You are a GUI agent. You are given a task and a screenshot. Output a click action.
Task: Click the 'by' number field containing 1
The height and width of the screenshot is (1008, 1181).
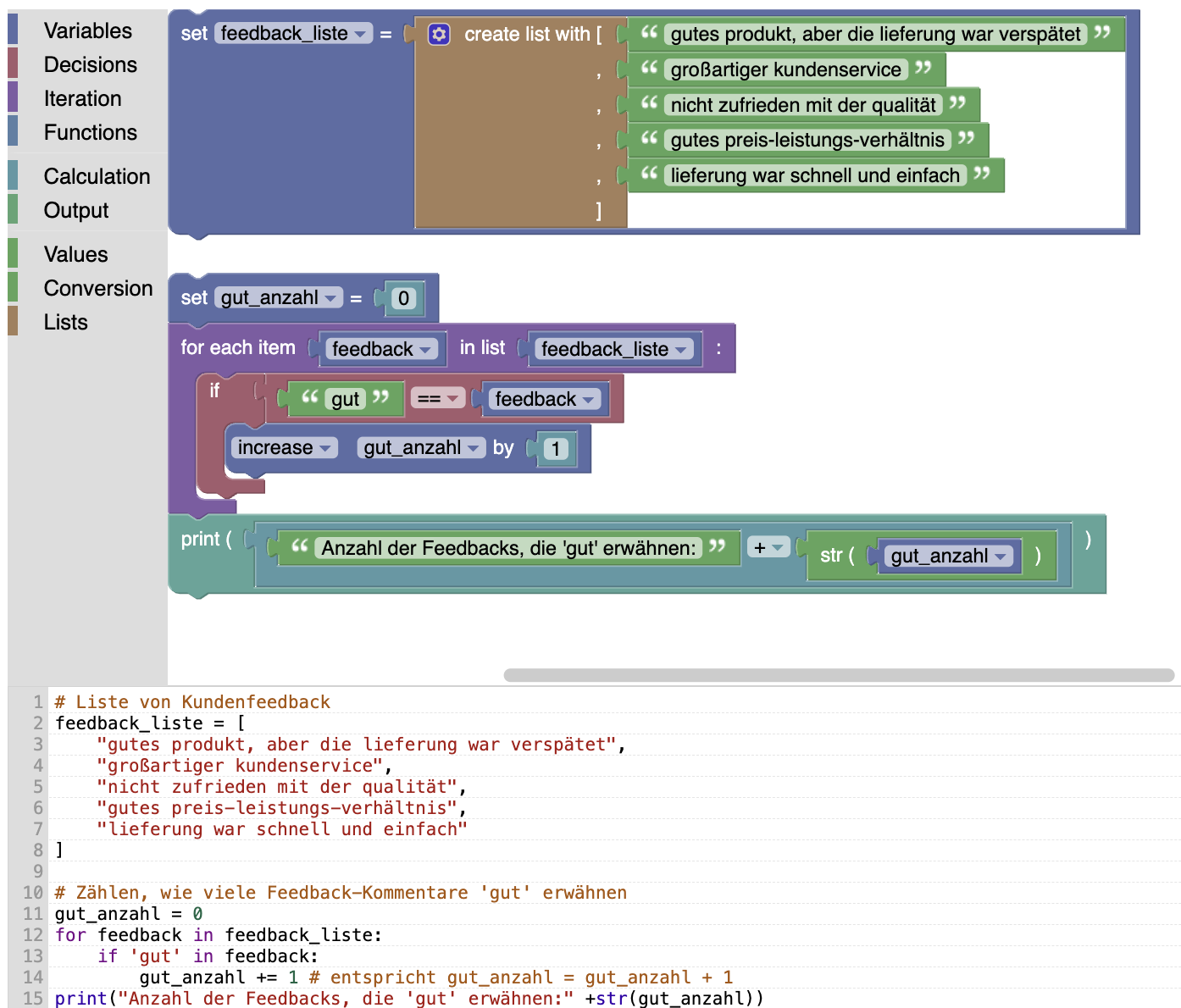pyautogui.click(x=555, y=449)
